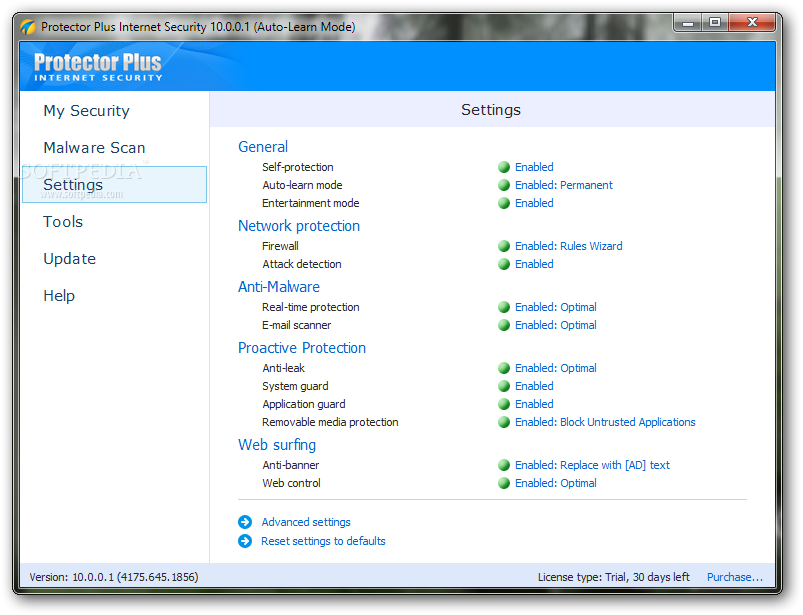Image resolution: width=803 pixels, height=615 pixels.
Task: Click the green status dot for Attack detection
Action: [x=504, y=264]
